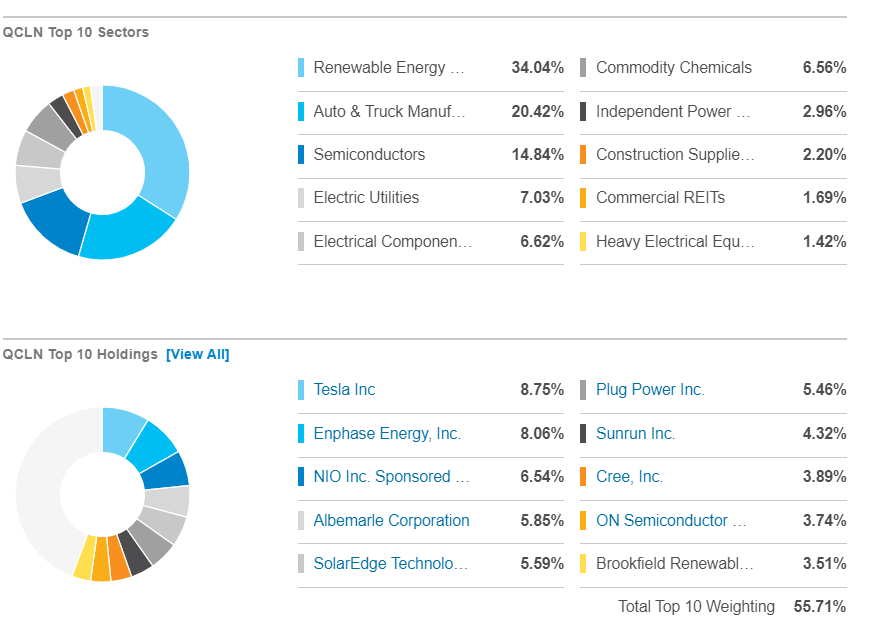The height and width of the screenshot is (619, 877).
Task: Click the Semiconductors legend color swatch
Action: [x=301, y=154]
